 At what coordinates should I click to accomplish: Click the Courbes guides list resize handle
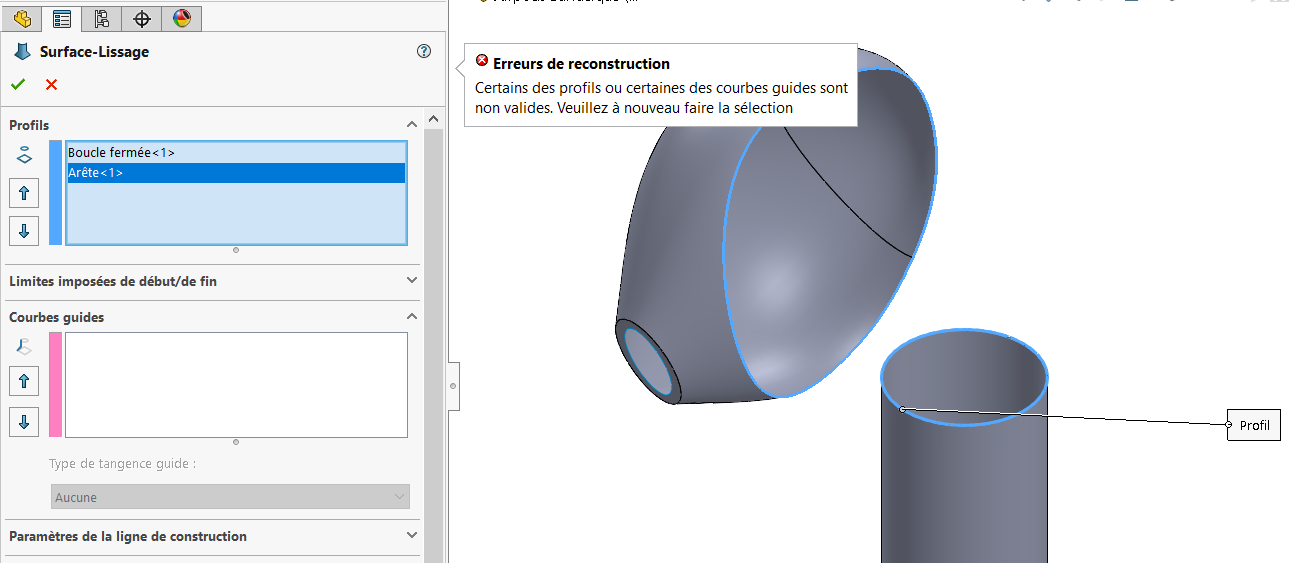click(236, 442)
